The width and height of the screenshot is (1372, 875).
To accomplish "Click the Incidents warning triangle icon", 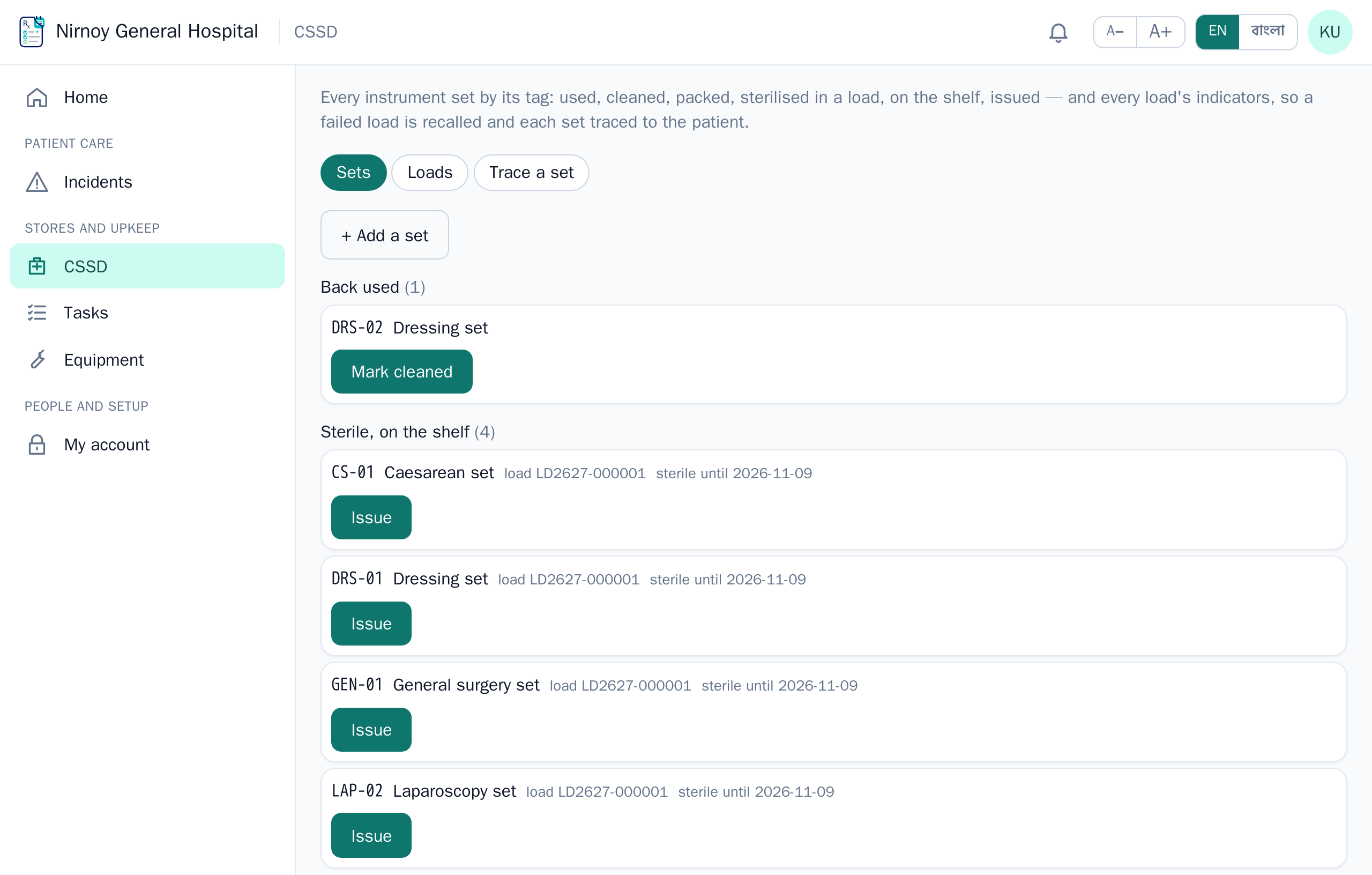I will pyautogui.click(x=37, y=182).
